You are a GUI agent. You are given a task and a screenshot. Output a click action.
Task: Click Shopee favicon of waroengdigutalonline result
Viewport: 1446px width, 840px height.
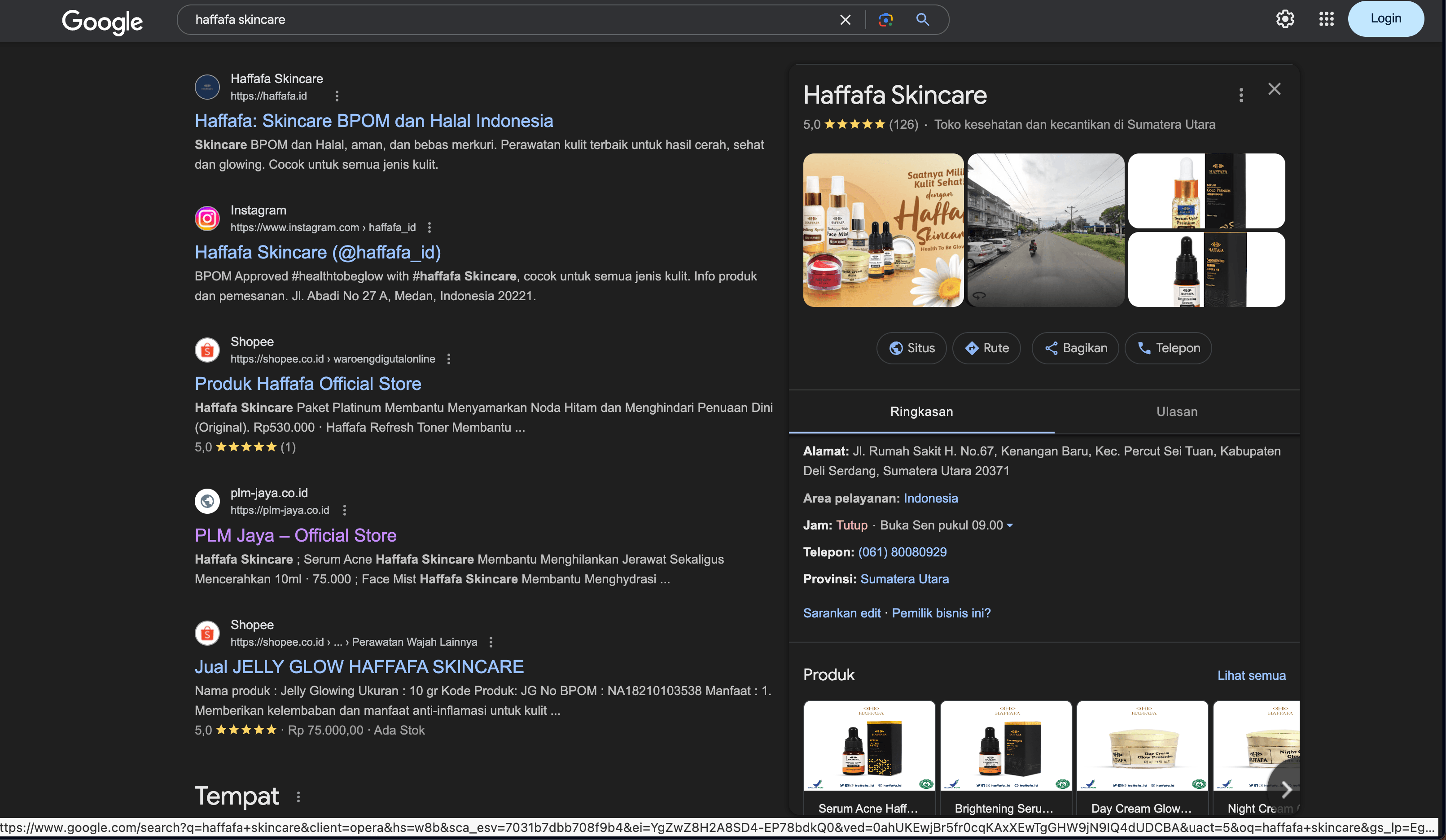tap(207, 350)
